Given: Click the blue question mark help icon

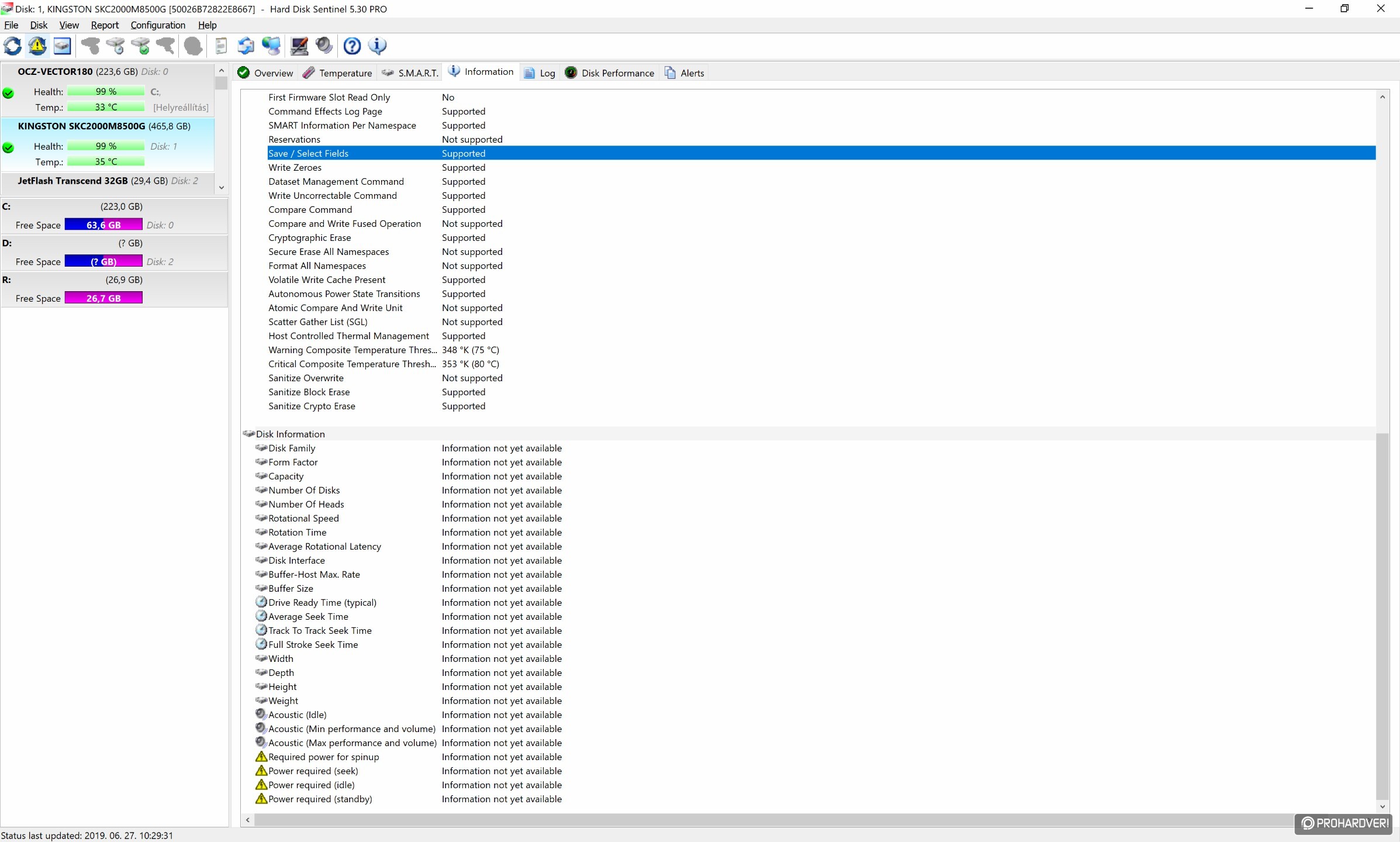Looking at the screenshot, I should coord(352,46).
